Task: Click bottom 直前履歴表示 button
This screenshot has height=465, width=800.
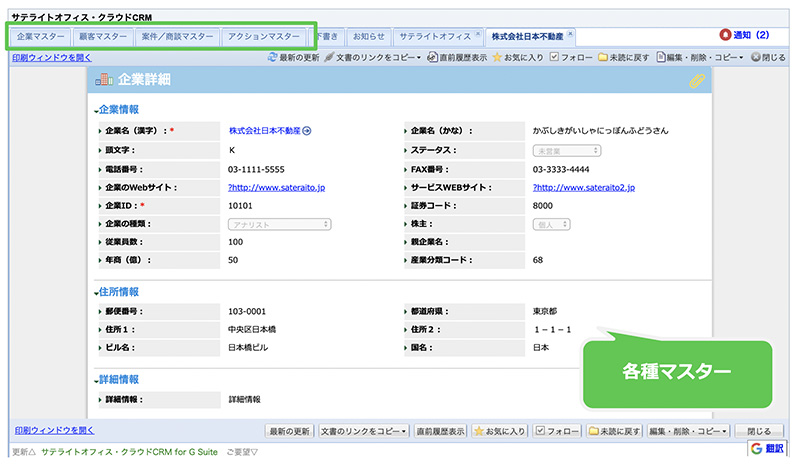Action: (x=440, y=431)
